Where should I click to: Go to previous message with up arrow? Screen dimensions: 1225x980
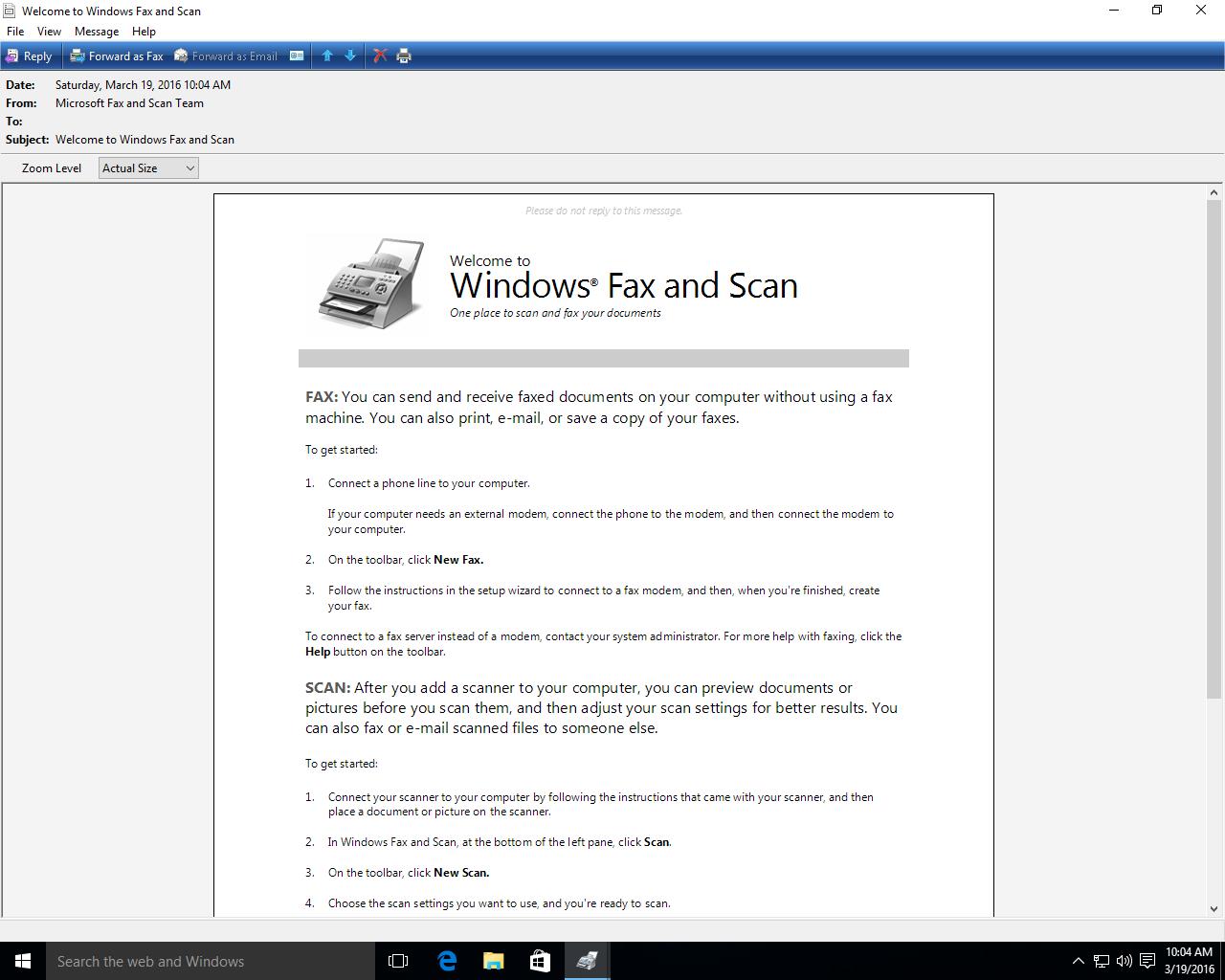tap(327, 56)
